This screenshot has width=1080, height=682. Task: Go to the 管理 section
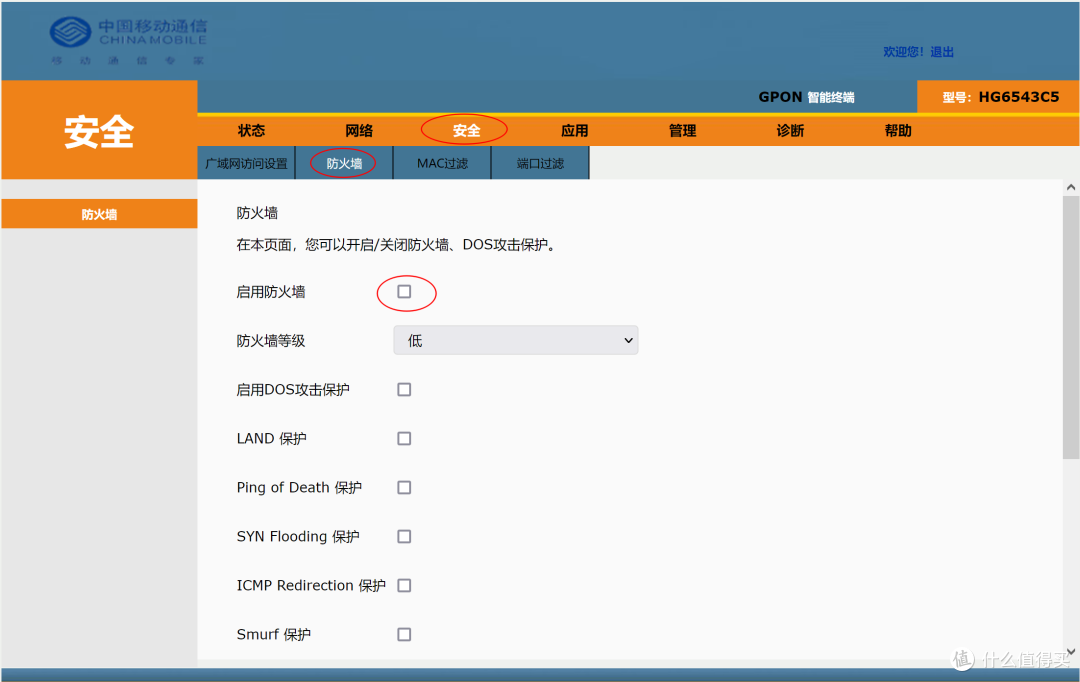682,130
